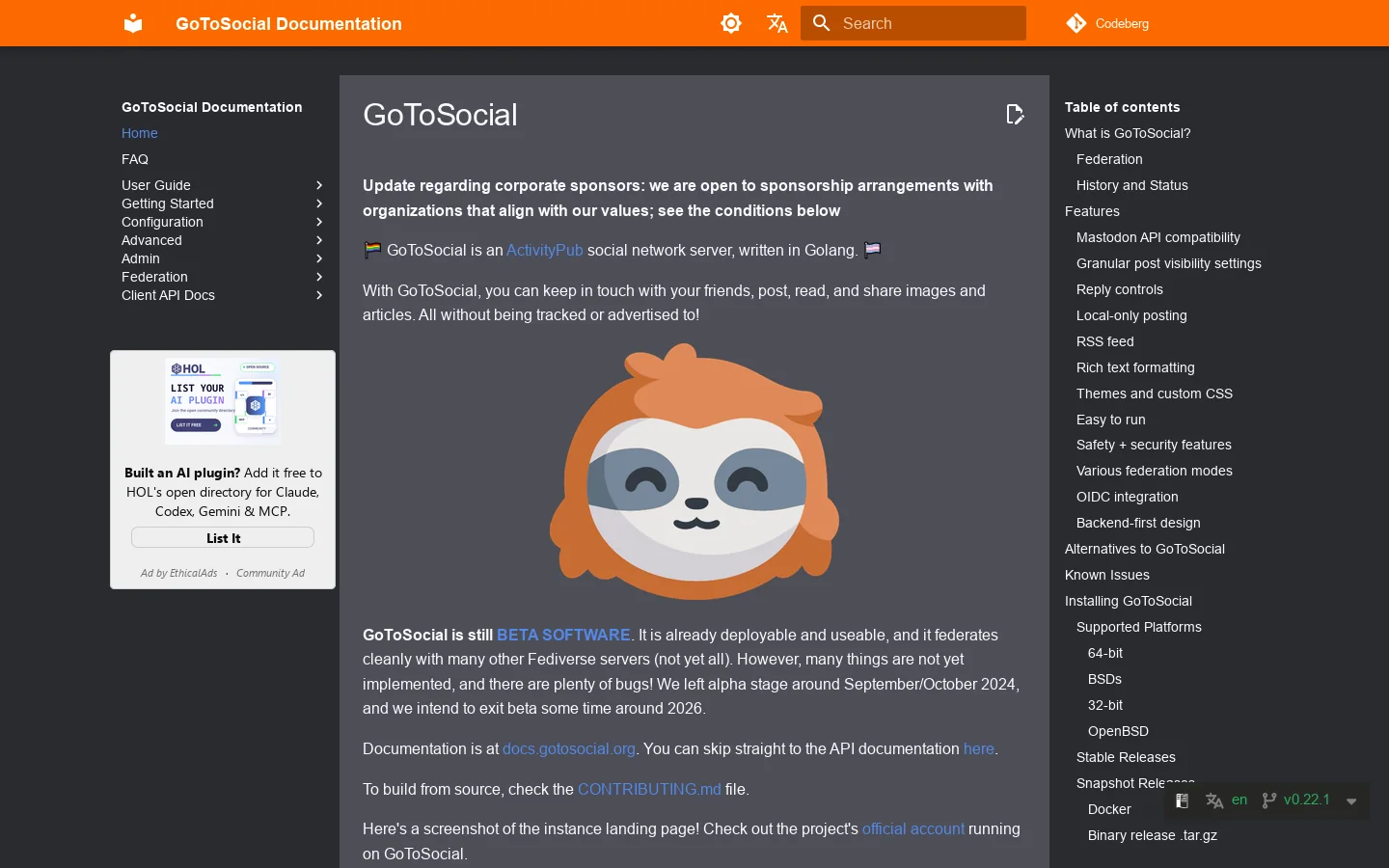Follow the BETA SOFTWARE link
The width and height of the screenshot is (1389, 868).
tap(563, 635)
